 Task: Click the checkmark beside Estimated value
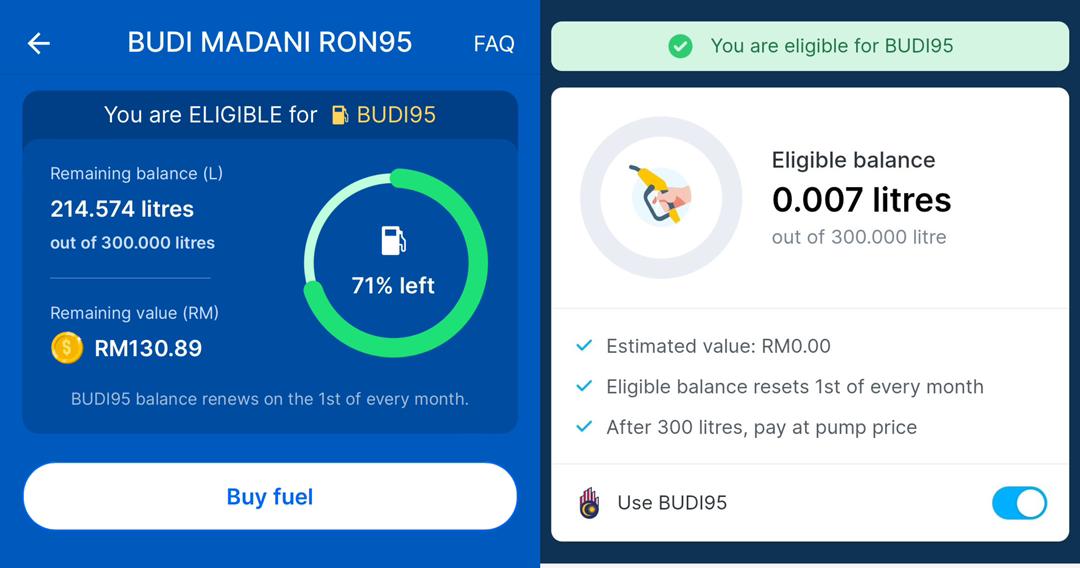pos(585,346)
